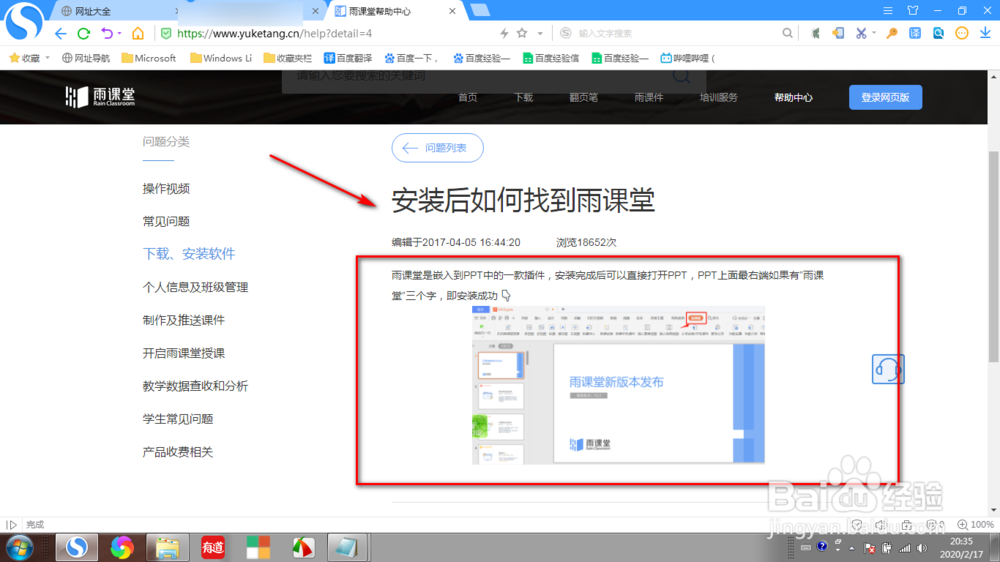Bookmark the page with the star icon
The height and width of the screenshot is (562, 1000).
point(522,33)
